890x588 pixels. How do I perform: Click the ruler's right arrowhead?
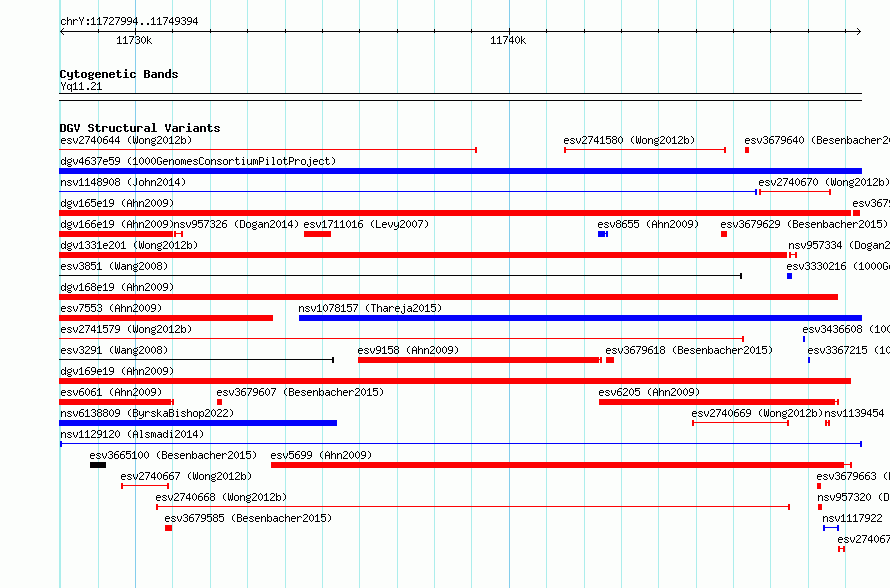pyautogui.click(x=859, y=31)
